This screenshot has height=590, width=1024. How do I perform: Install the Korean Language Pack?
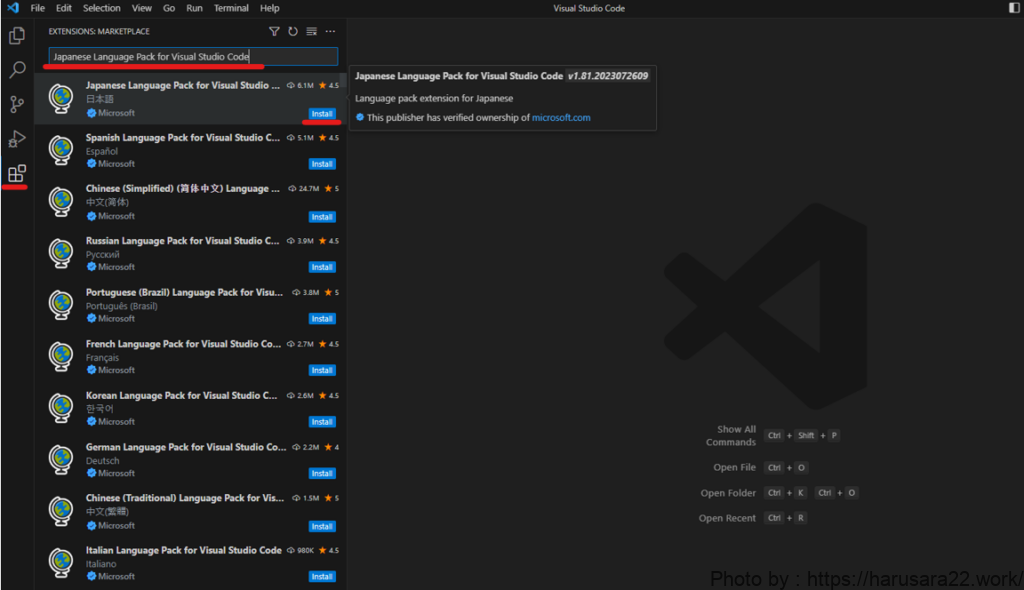(x=321, y=422)
